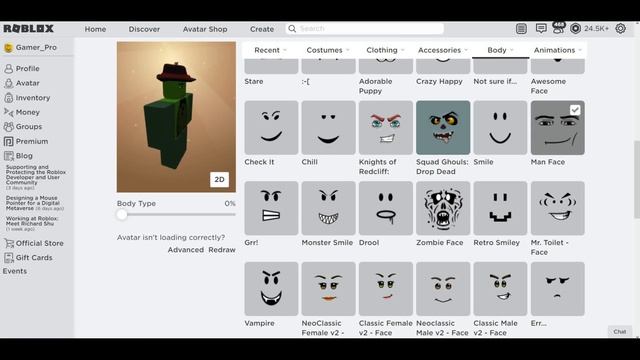Open the Blog sidebar icon
This screenshot has height=360, width=640.
pyautogui.click(x=8, y=156)
